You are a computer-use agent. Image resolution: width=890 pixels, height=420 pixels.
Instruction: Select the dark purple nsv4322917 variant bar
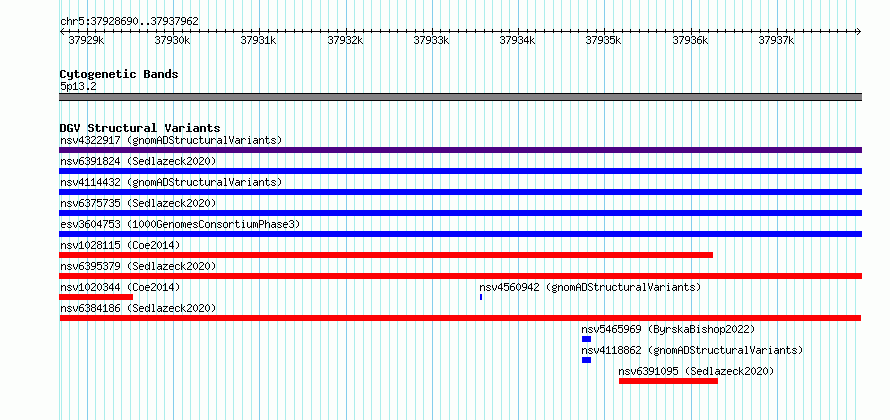coord(460,150)
